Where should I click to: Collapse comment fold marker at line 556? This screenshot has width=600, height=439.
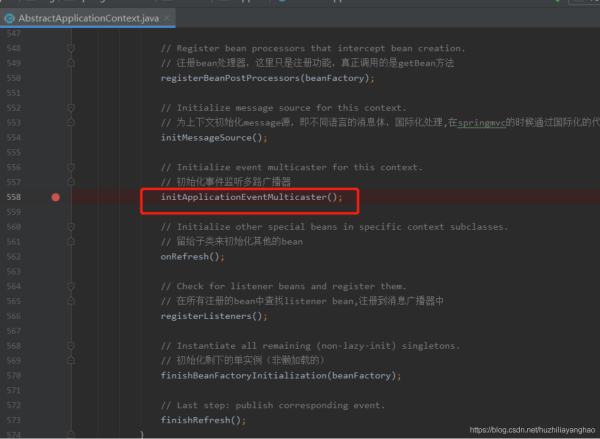click(x=71, y=167)
